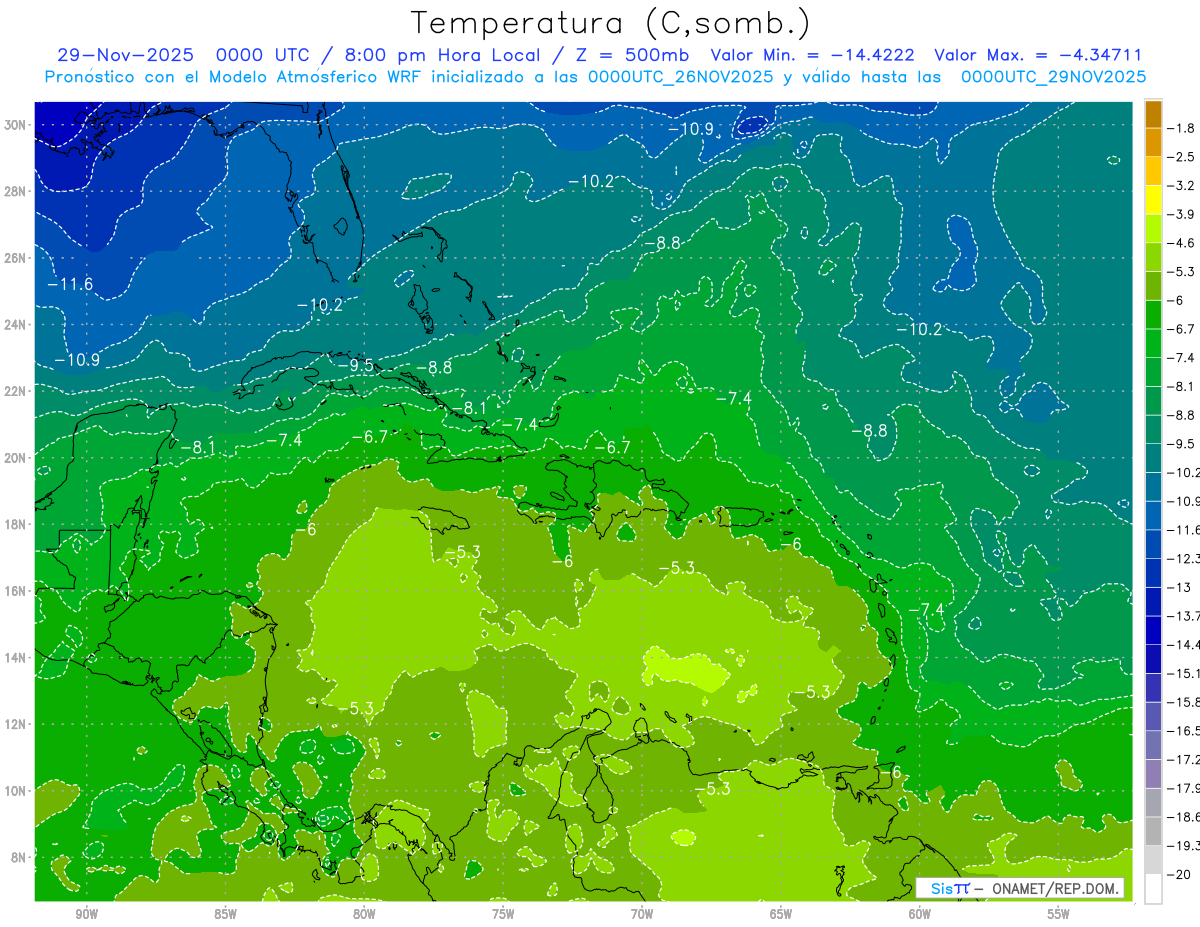This screenshot has width=1200, height=927.
Task: Click the -16.5 color bar value
Action: click(1185, 731)
